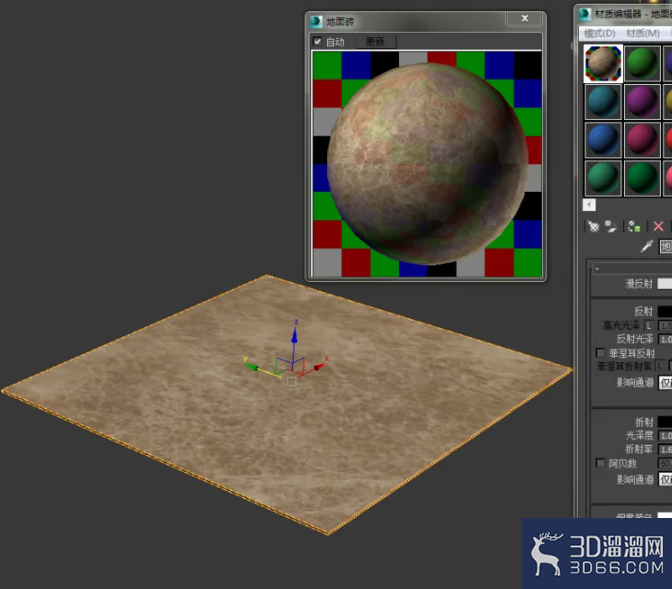
Task: Click the green Y axis gizmo arrow
Action: pyautogui.click(x=251, y=367)
